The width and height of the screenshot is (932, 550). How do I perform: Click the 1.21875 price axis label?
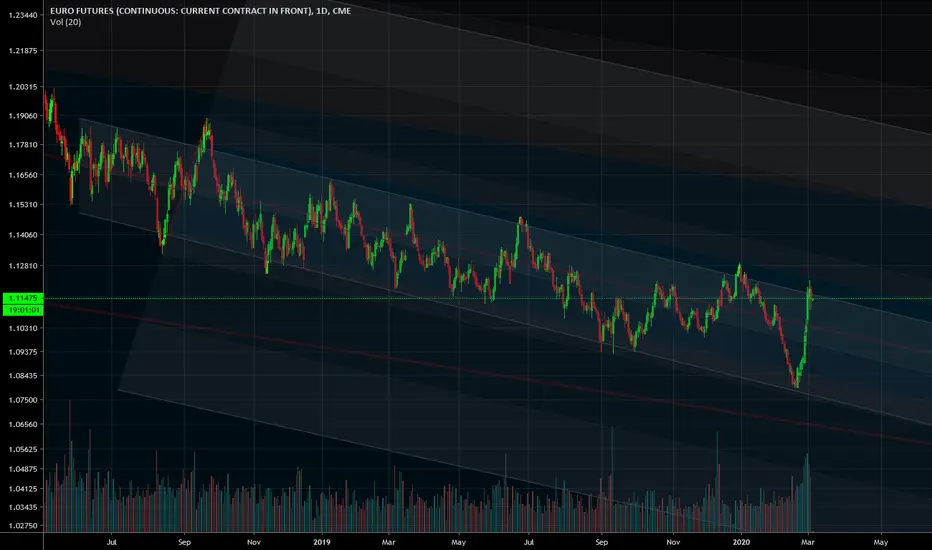click(23, 51)
